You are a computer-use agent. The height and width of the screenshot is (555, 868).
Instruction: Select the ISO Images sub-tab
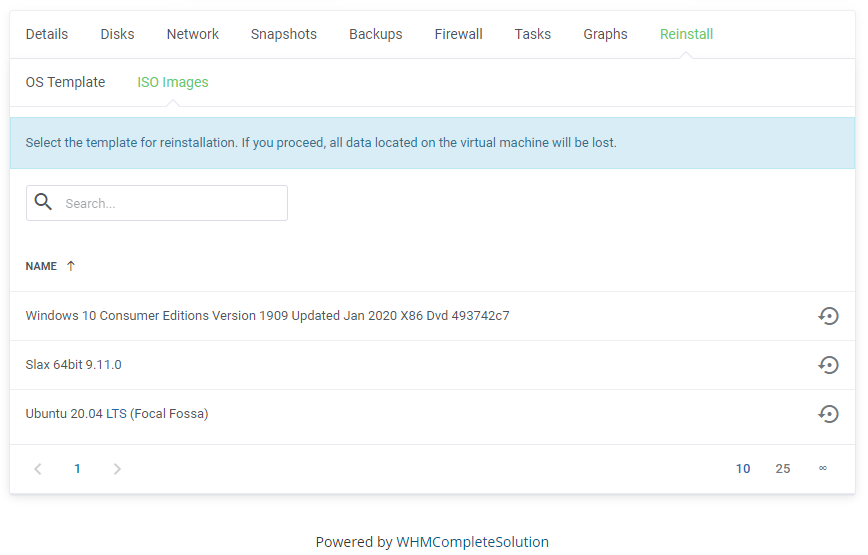click(173, 82)
